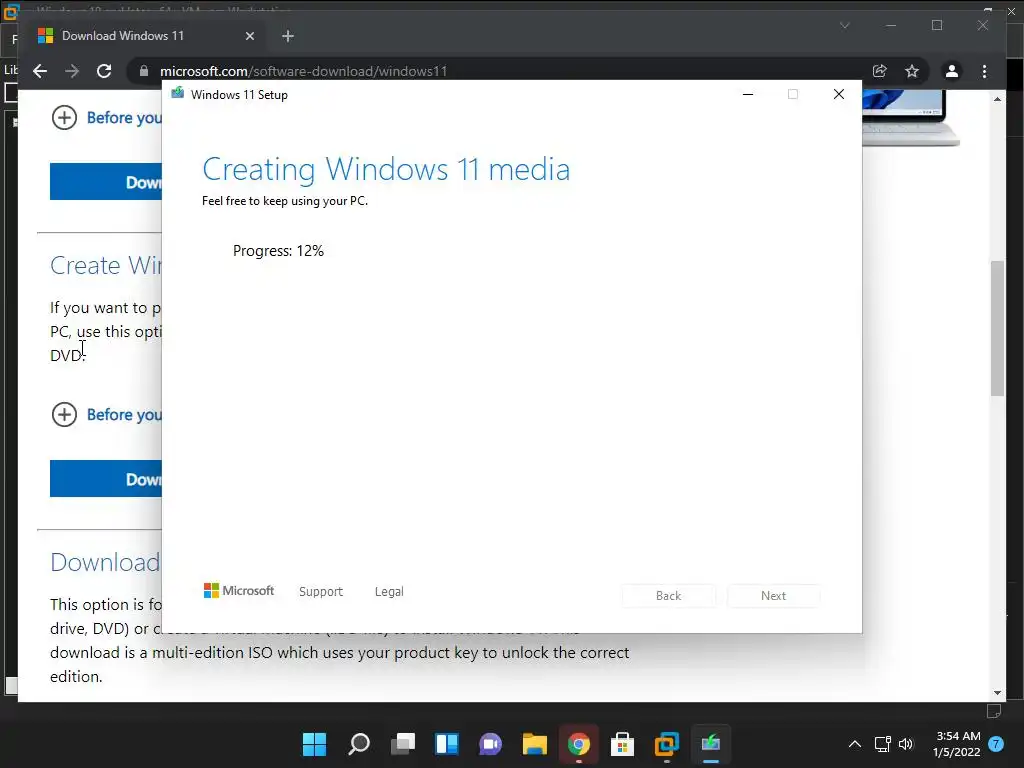1024x768 pixels.
Task: Click the Next button in Setup
Action: pos(773,596)
